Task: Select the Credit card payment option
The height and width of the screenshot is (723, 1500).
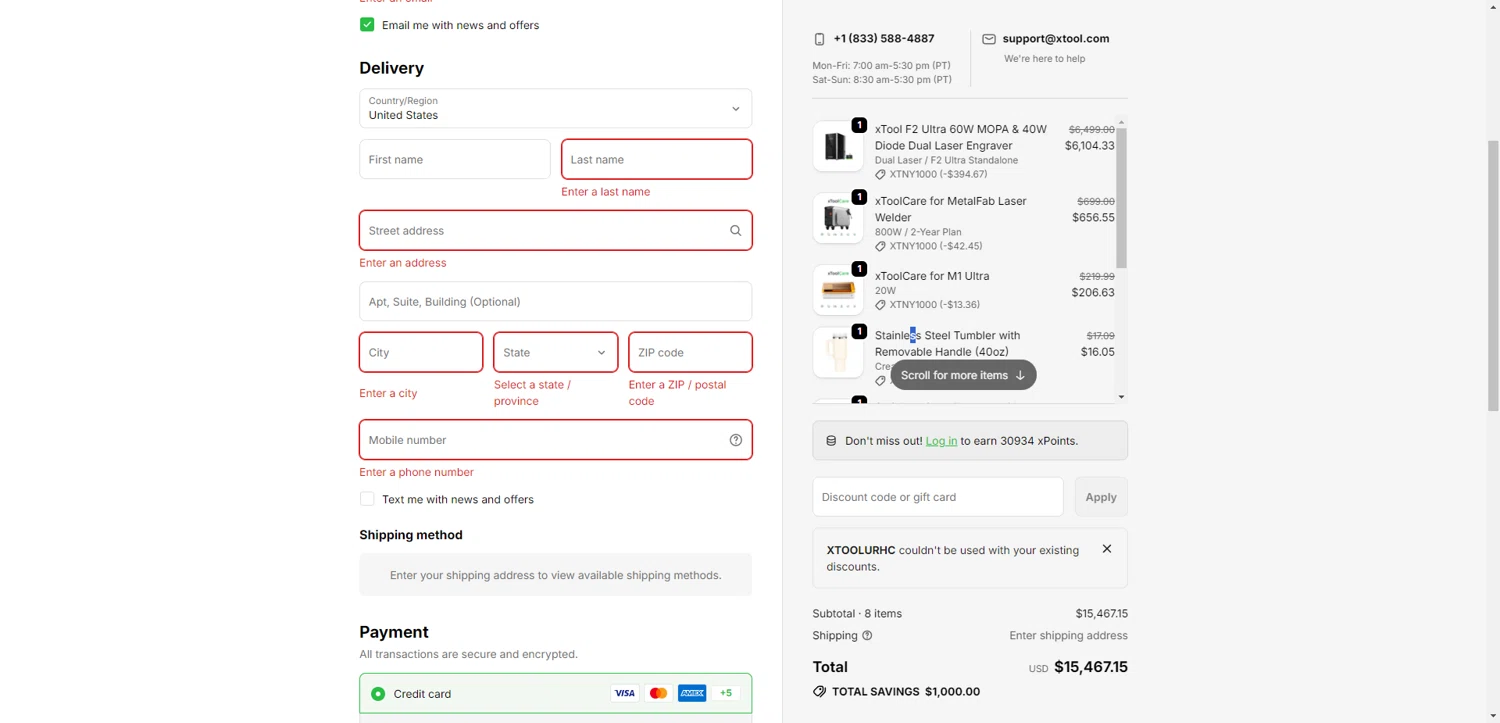Action: 378,694
